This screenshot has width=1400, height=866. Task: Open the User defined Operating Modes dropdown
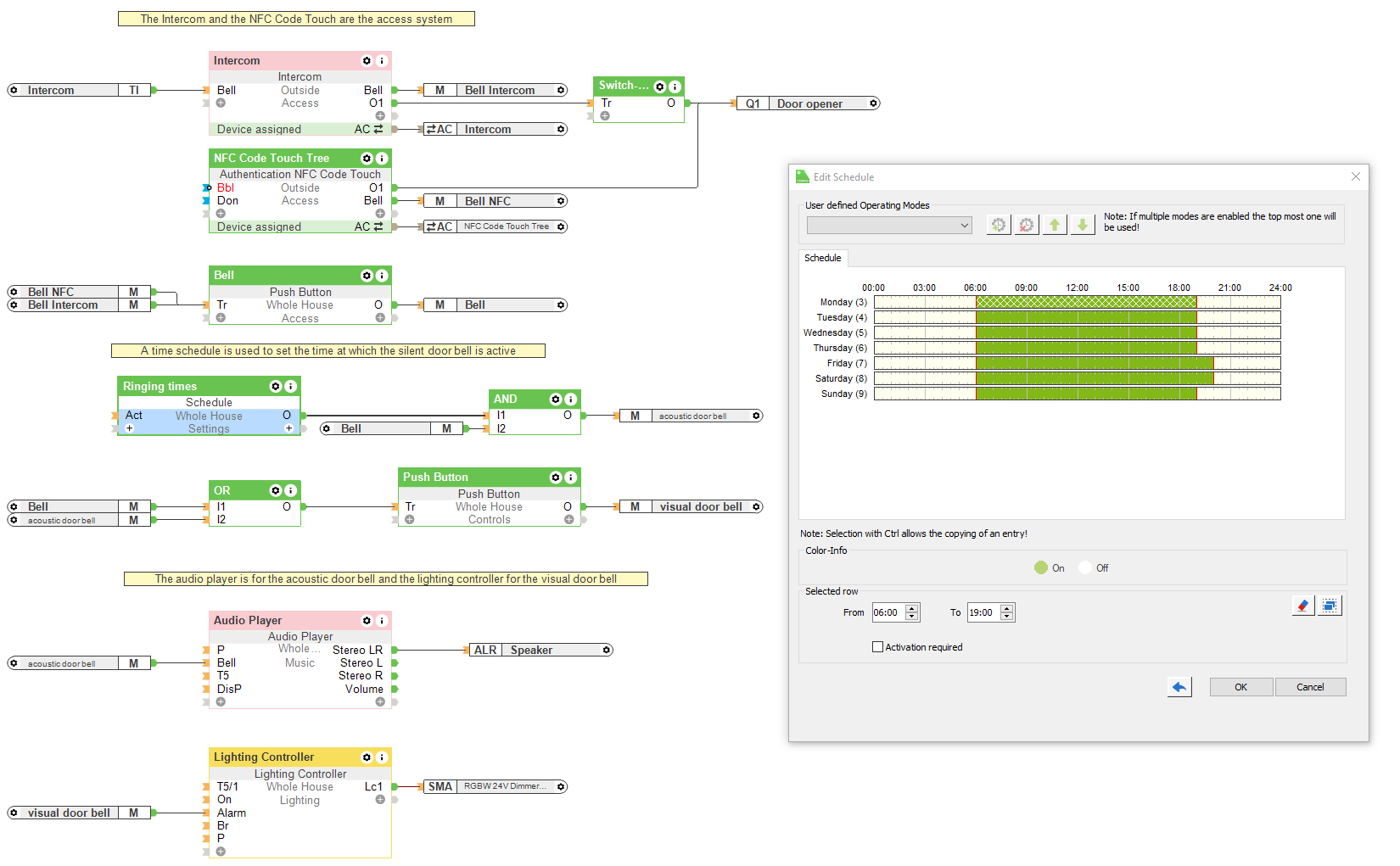[889, 226]
